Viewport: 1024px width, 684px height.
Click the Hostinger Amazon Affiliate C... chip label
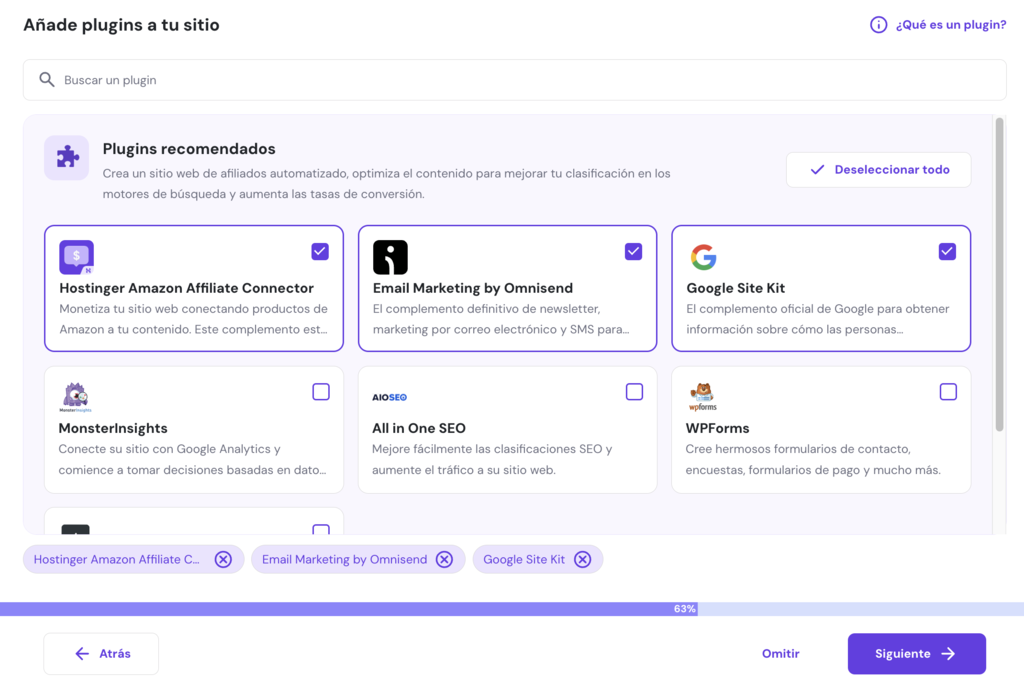point(117,559)
